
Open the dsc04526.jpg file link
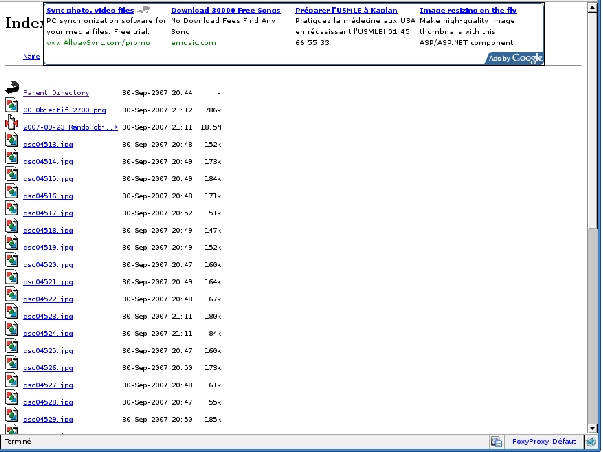click(48, 368)
